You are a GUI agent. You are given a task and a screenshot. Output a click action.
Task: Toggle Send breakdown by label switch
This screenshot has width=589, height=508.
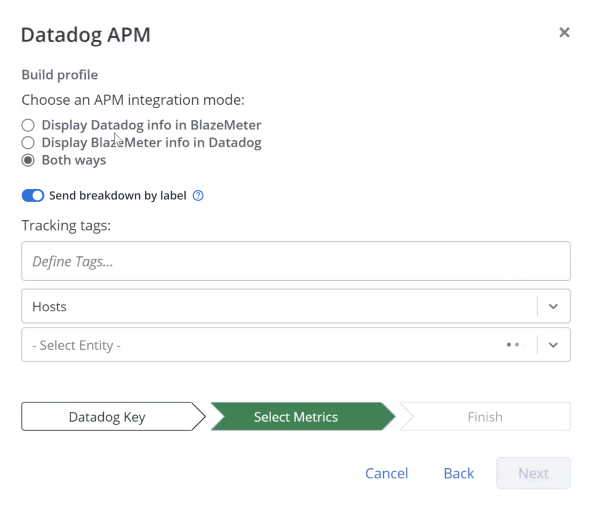click(33, 196)
